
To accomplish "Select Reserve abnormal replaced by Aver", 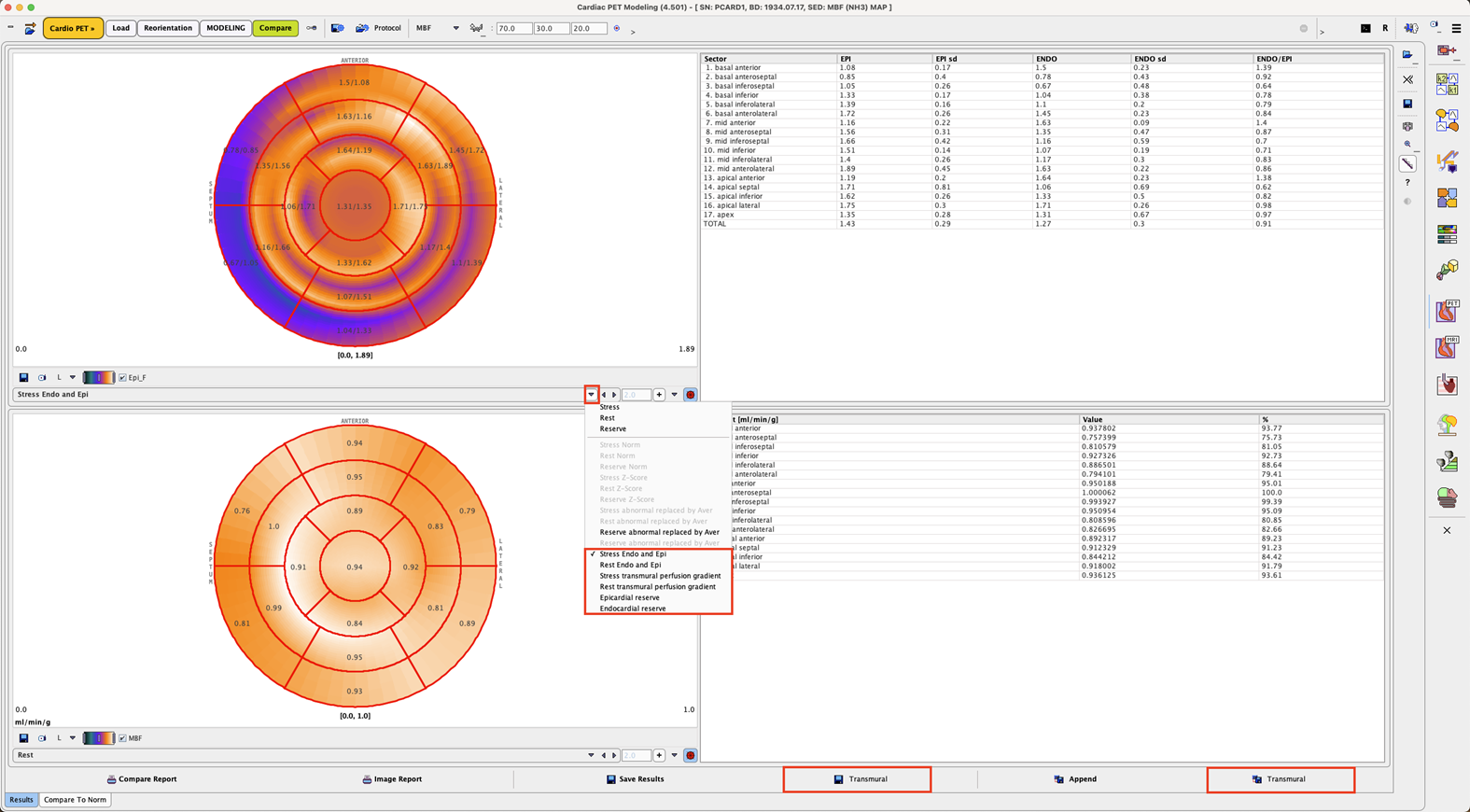I will 659,532.
